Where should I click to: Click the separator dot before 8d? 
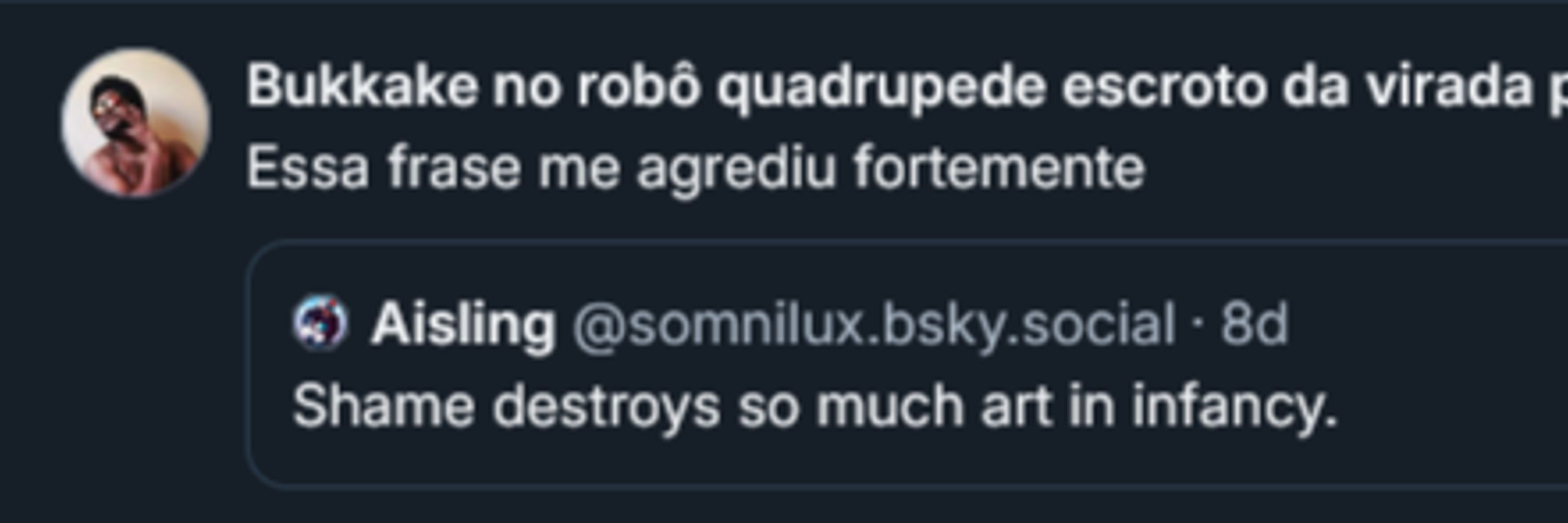(1198, 326)
